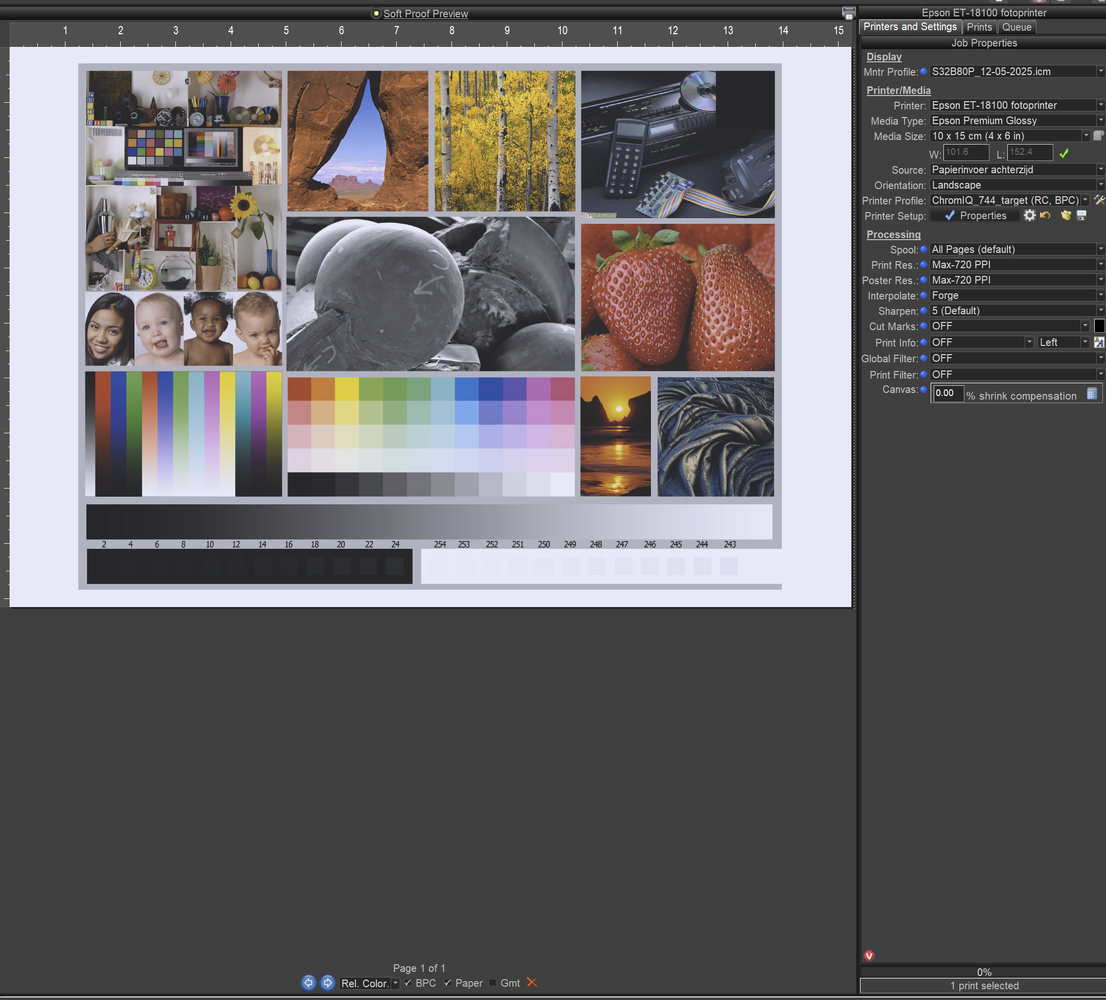Image resolution: width=1106 pixels, height=1000 pixels.
Task: Open printer profile tools wrench icon
Action: point(1099,200)
